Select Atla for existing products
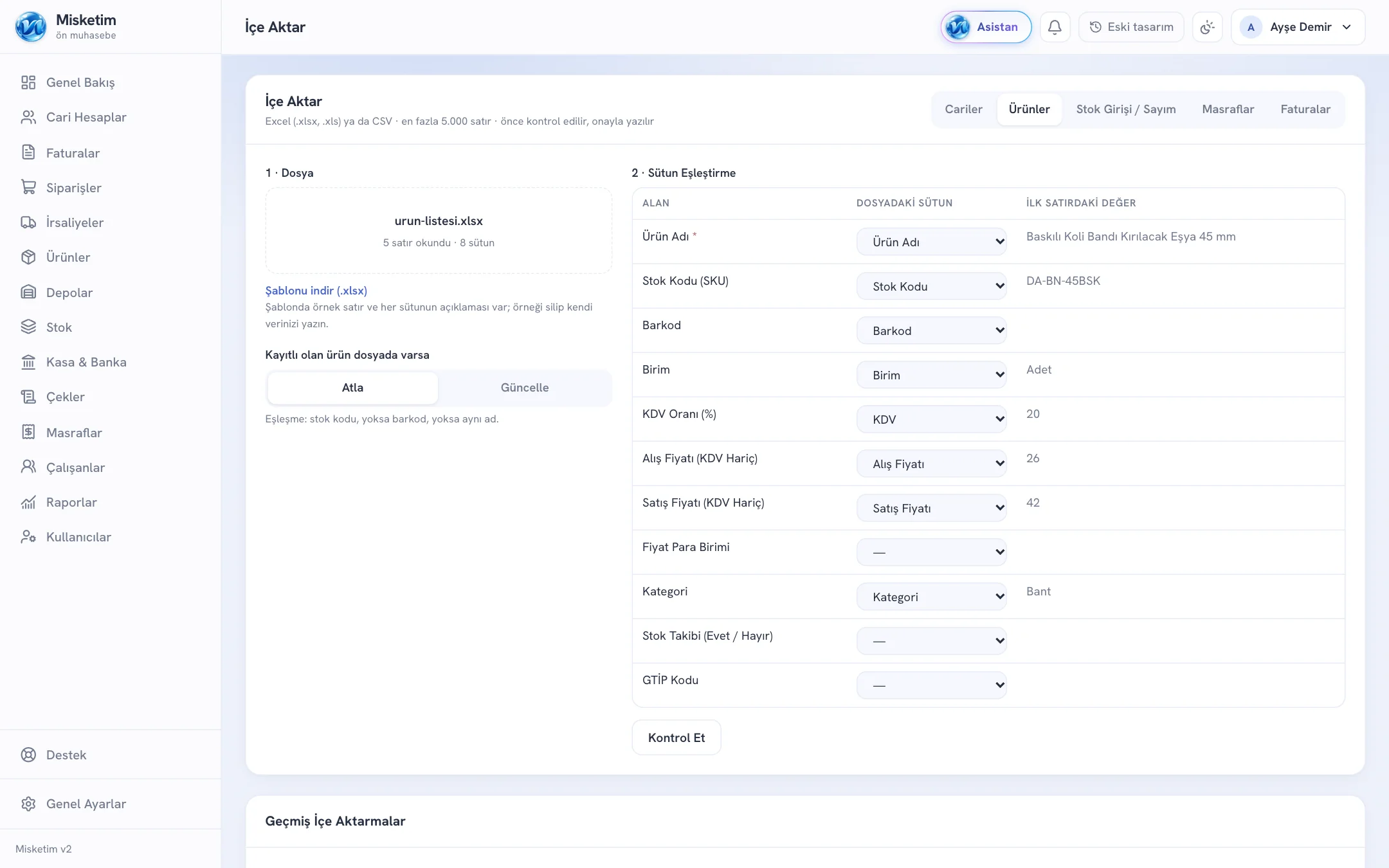This screenshot has width=1389, height=868. coord(352,388)
